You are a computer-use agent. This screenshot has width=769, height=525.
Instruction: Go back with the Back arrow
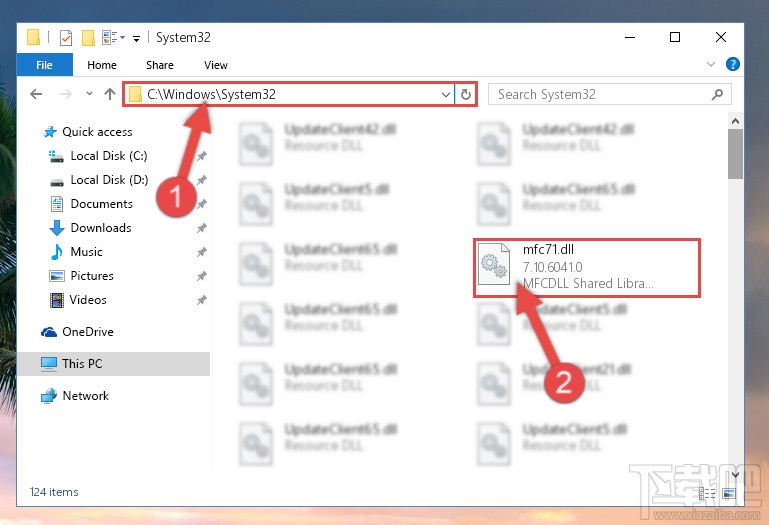(36, 94)
